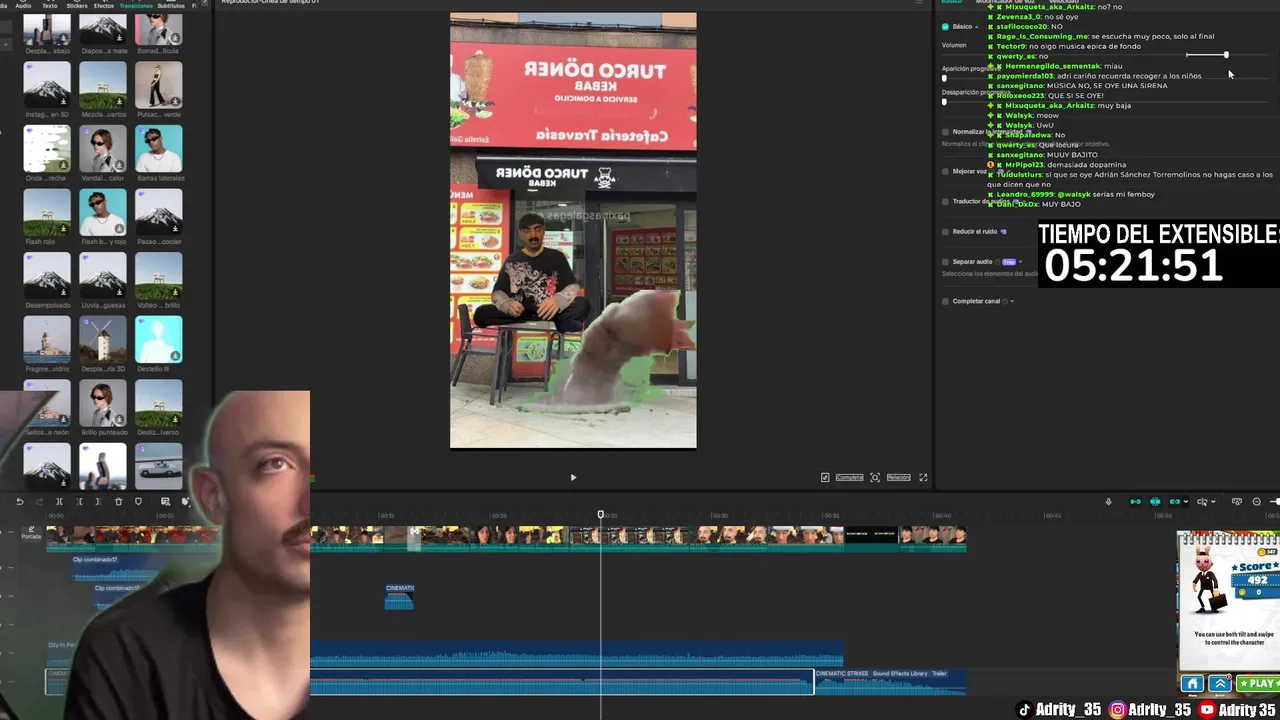This screenshot has width=1280, height=720.
Task: Click the home icon in game ad
Action: 1192,684
